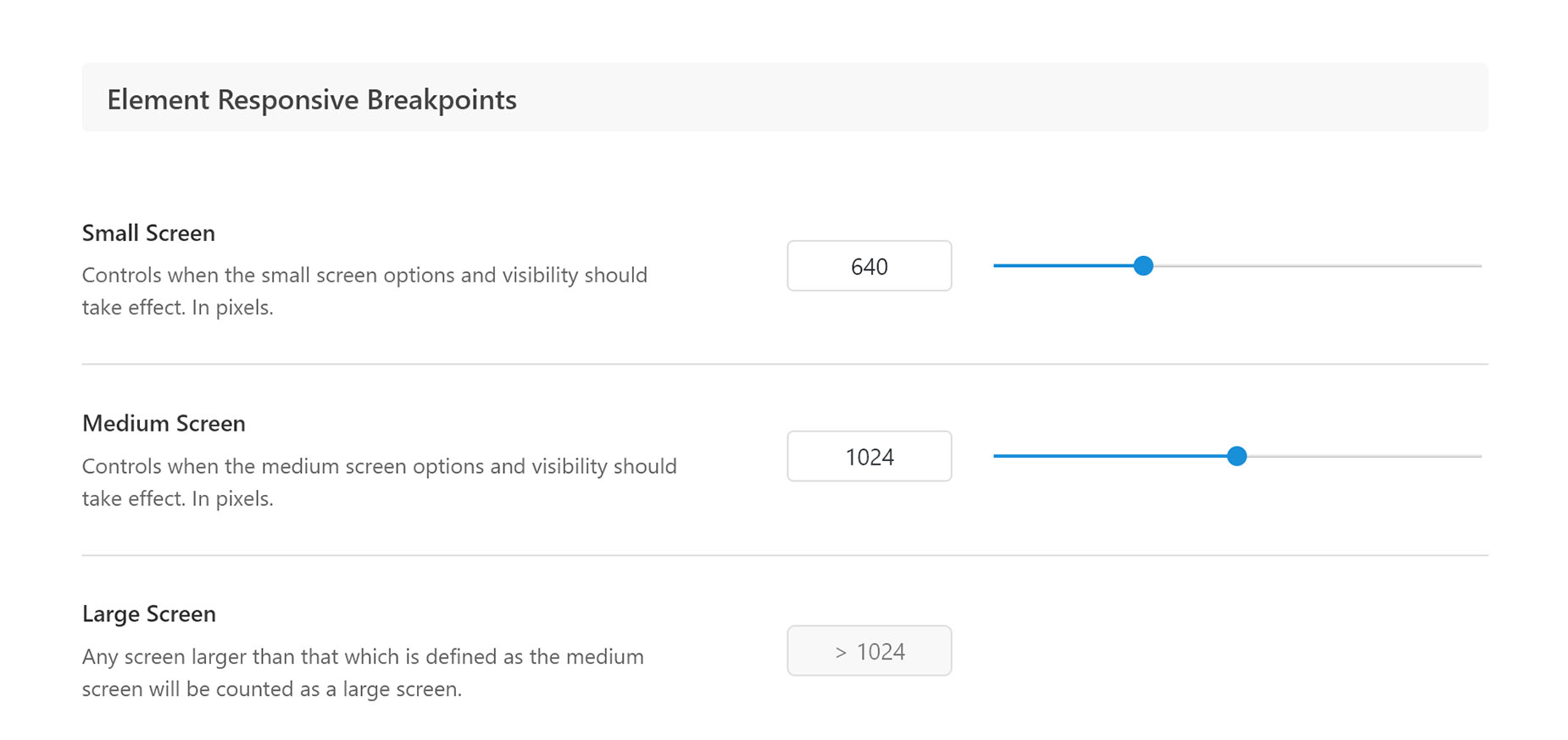Click the far left start of Small Screen slider
The image size is (1568, 740).
(997, 266)
